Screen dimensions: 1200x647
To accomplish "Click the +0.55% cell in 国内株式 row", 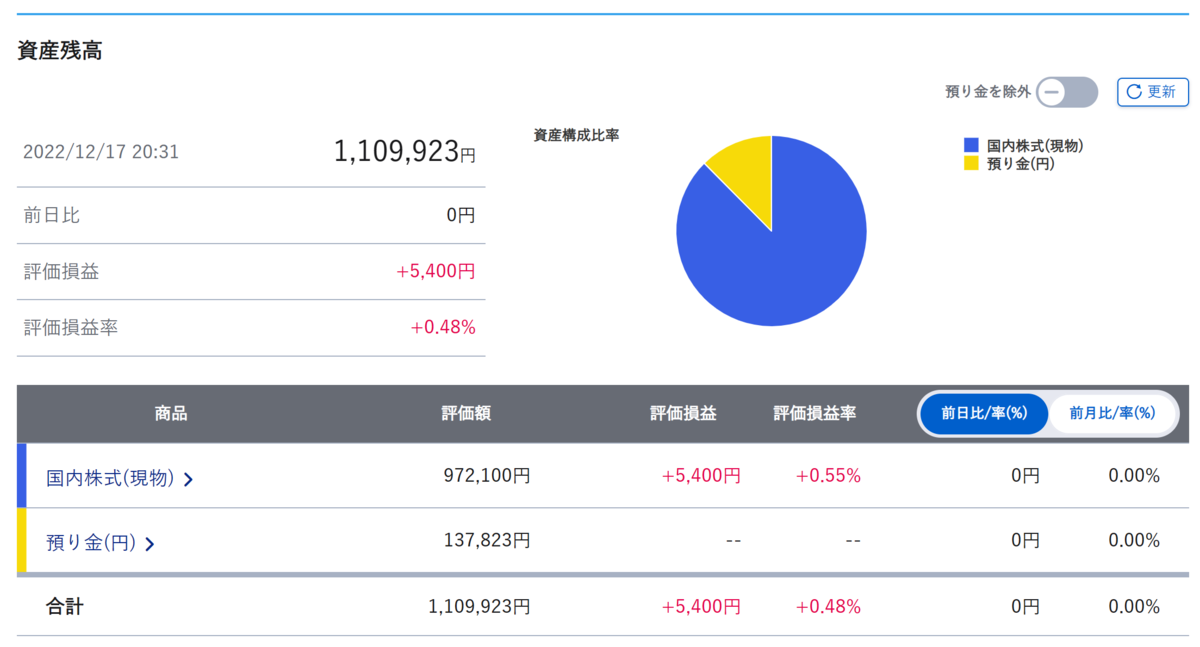I will pos(828,476).
